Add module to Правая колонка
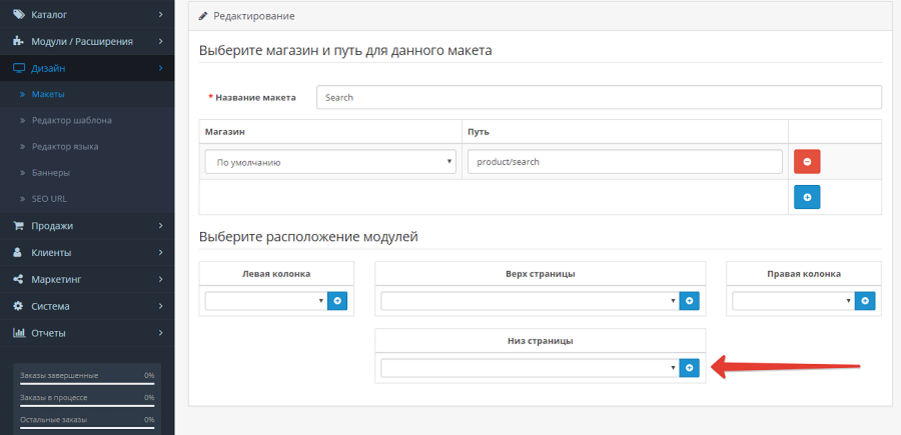Viewport: 901px width, 435px height. click(x=865, y=301)
